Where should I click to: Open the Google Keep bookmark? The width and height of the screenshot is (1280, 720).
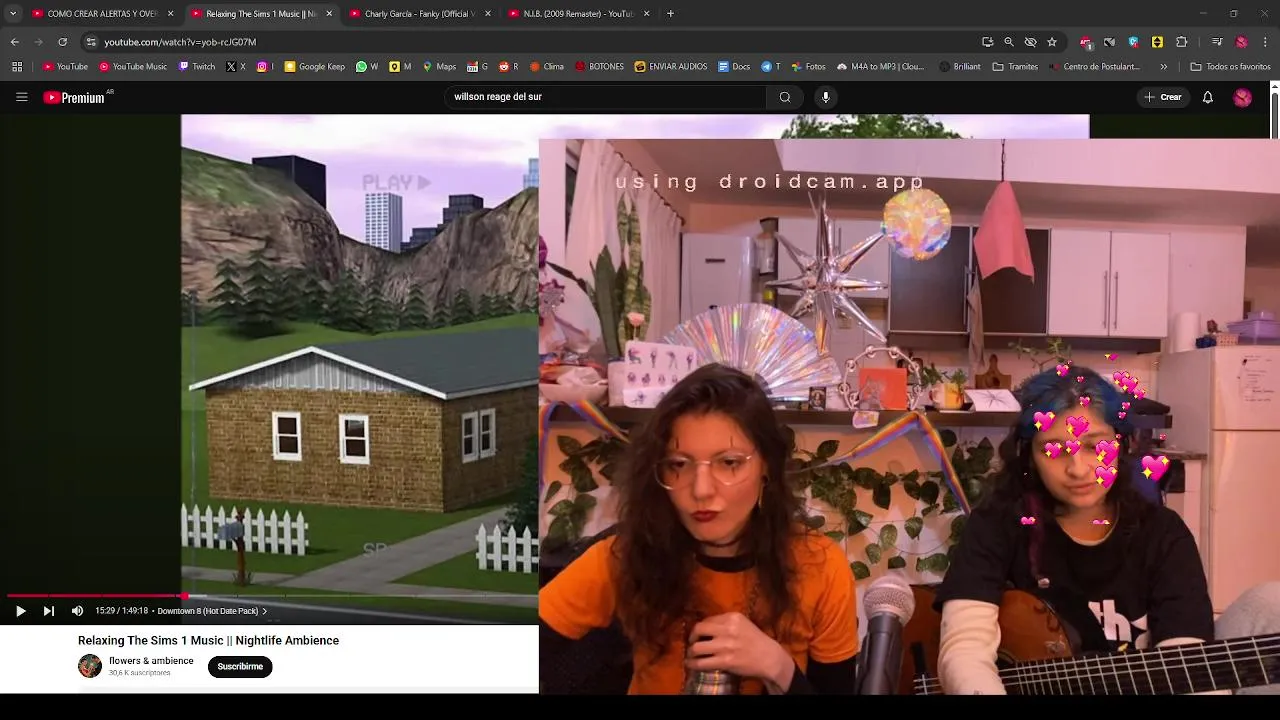click(x=314, y=67)
